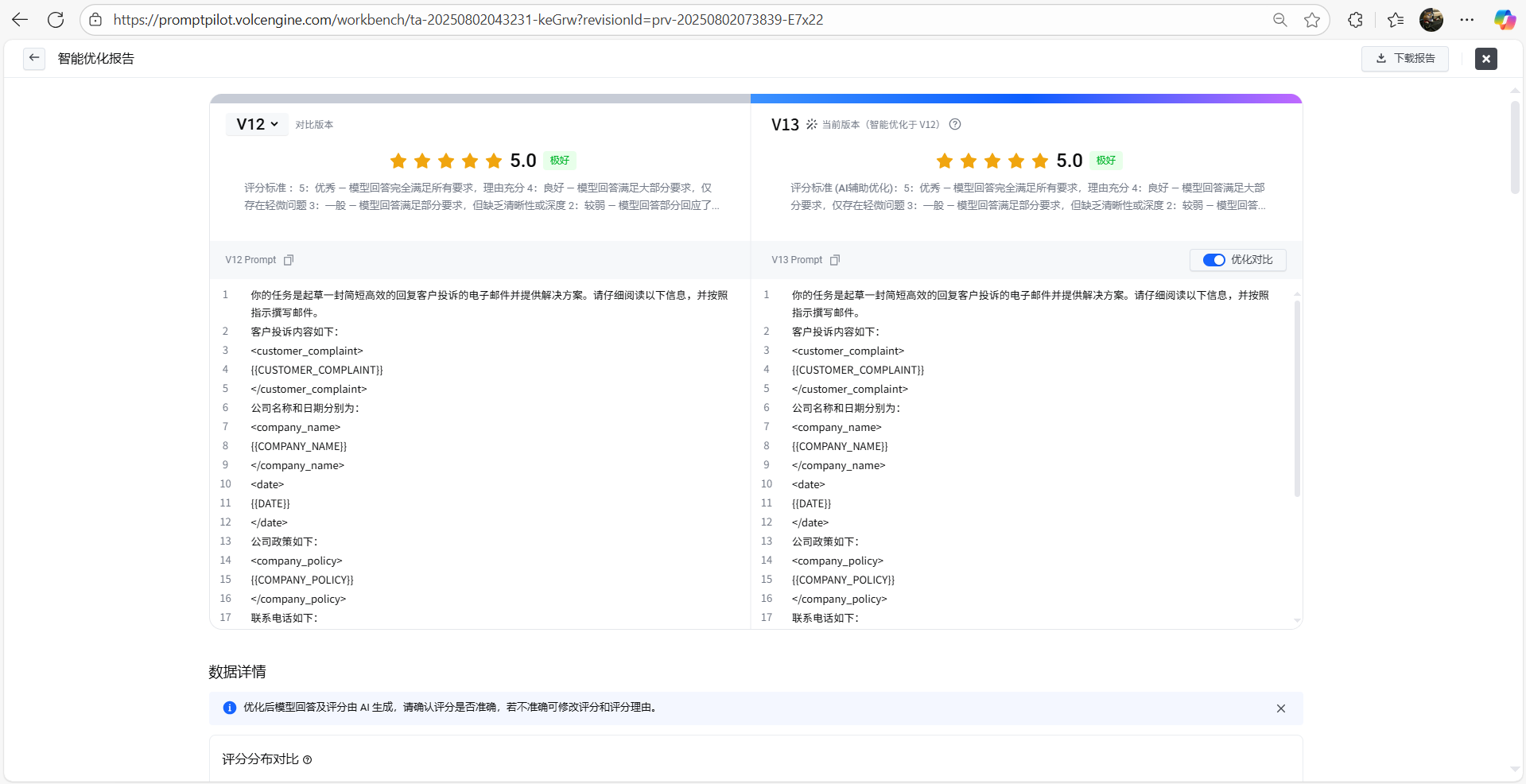Click the 对比版本 label
1526x784 pixels.
pyautogui.click(x=314, y=125)
